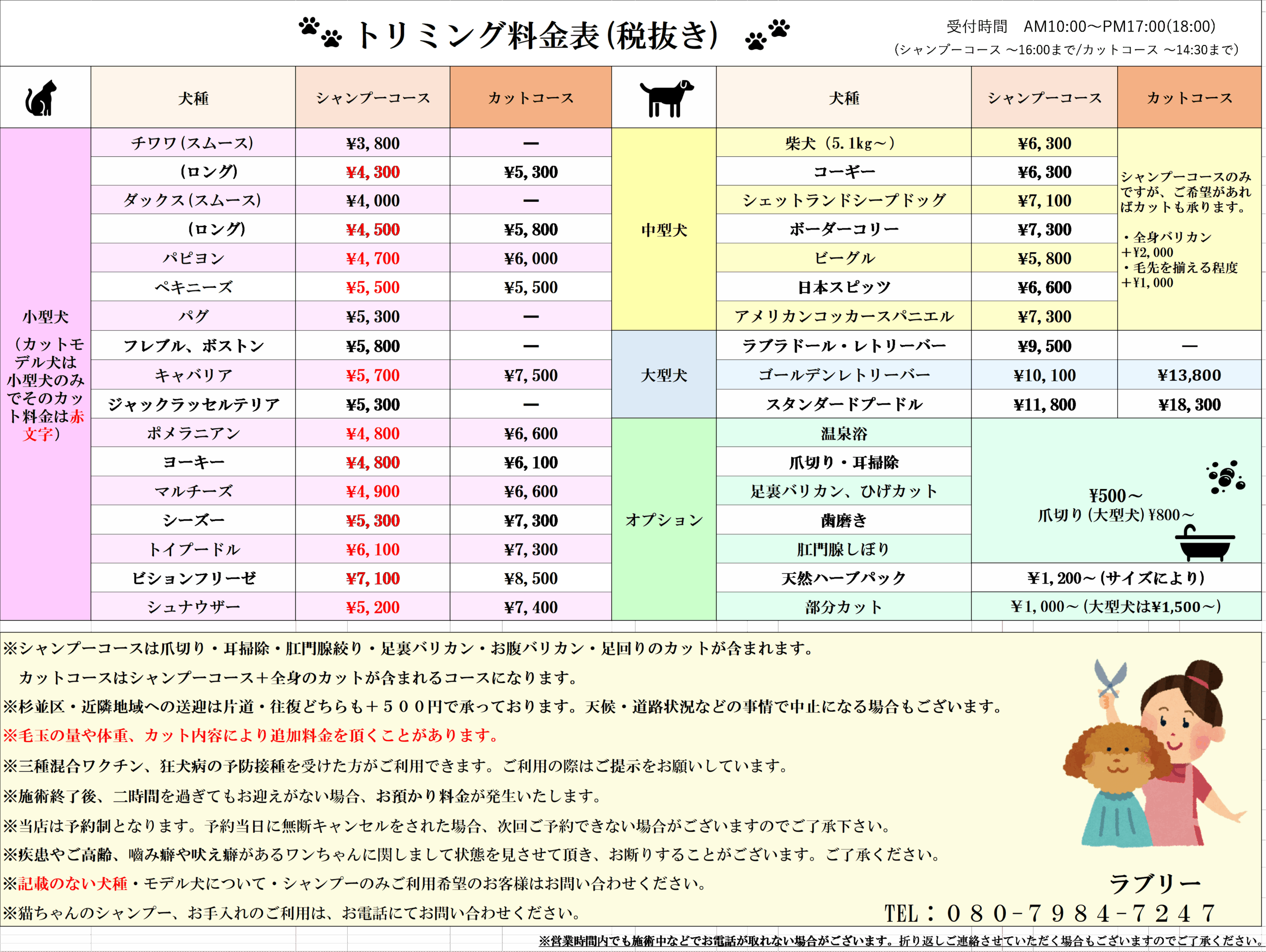Click the ボーダーコリー breed cell
The image size is (1266, 952).
[x=844, y=229]
